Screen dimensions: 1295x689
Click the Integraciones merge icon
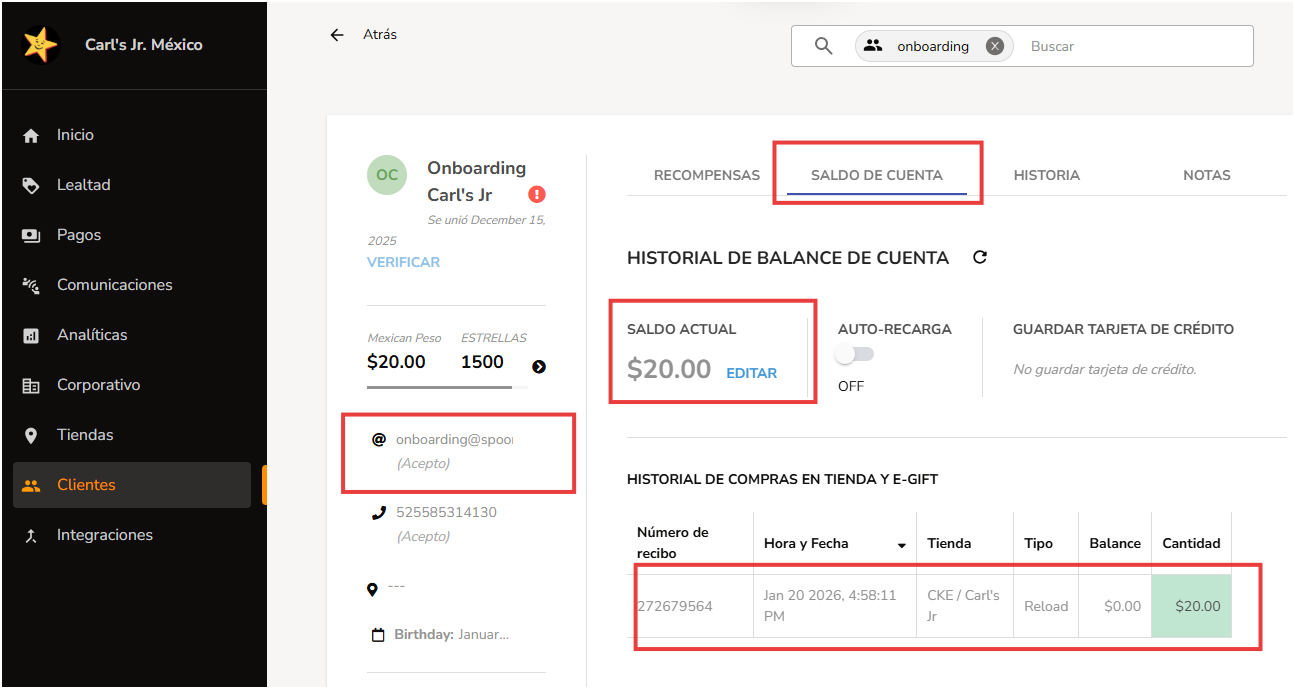click(31, 536)
